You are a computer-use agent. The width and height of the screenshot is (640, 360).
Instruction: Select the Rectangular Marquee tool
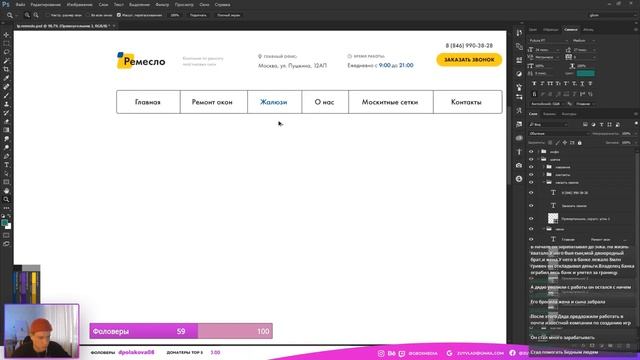(6, 44)
